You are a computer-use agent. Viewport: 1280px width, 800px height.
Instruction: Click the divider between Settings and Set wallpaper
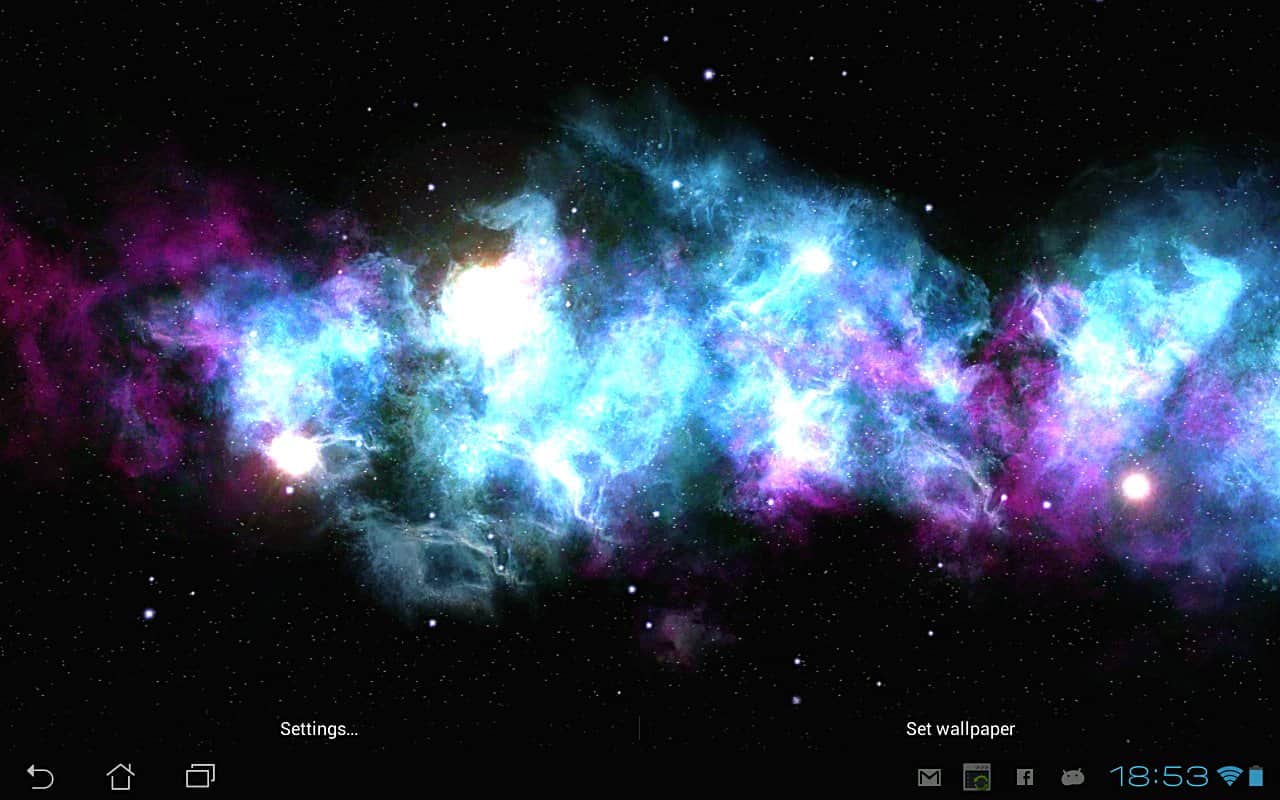tap(639, 729)
